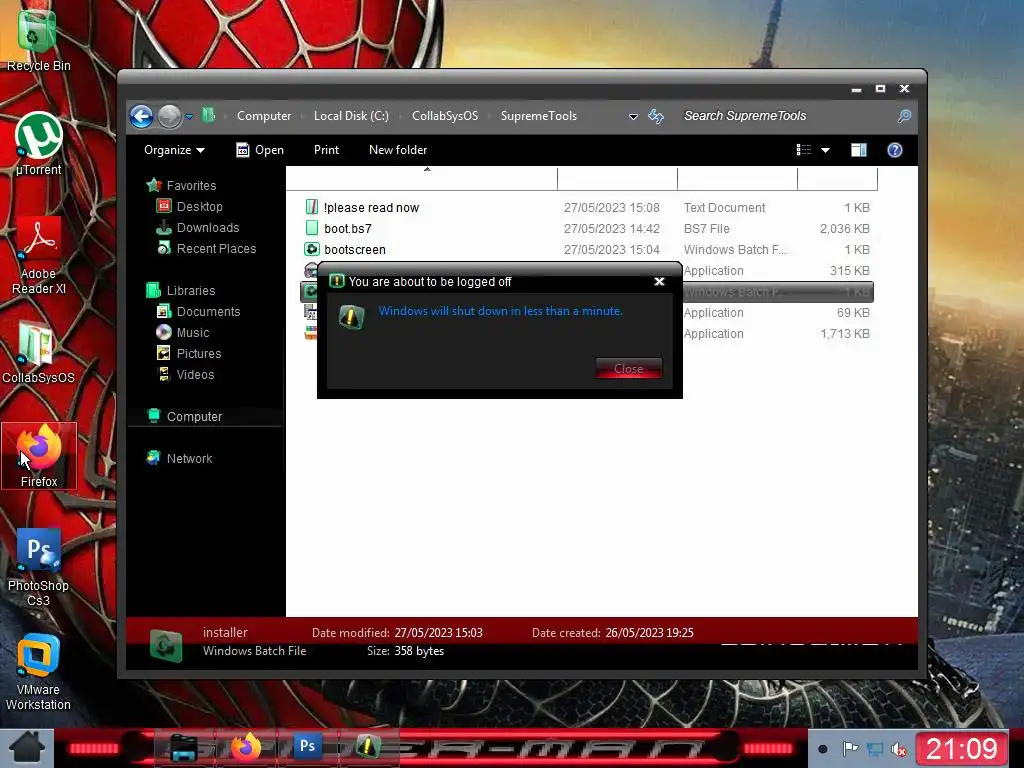Open the Documents library
Viewport: 1024px width, 768px height.
point(199,312)
